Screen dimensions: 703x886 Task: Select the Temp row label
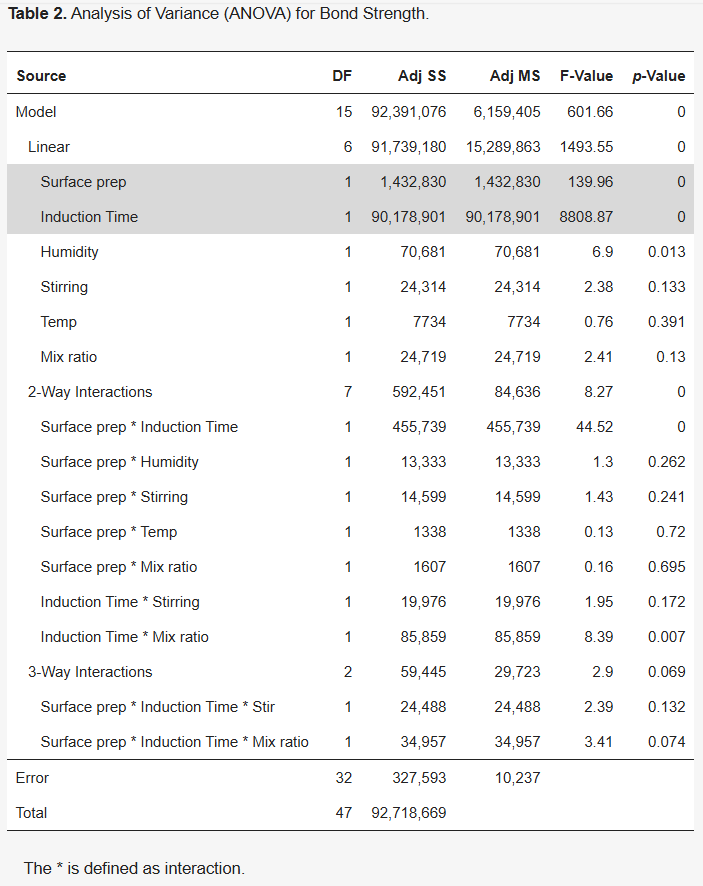58,322
